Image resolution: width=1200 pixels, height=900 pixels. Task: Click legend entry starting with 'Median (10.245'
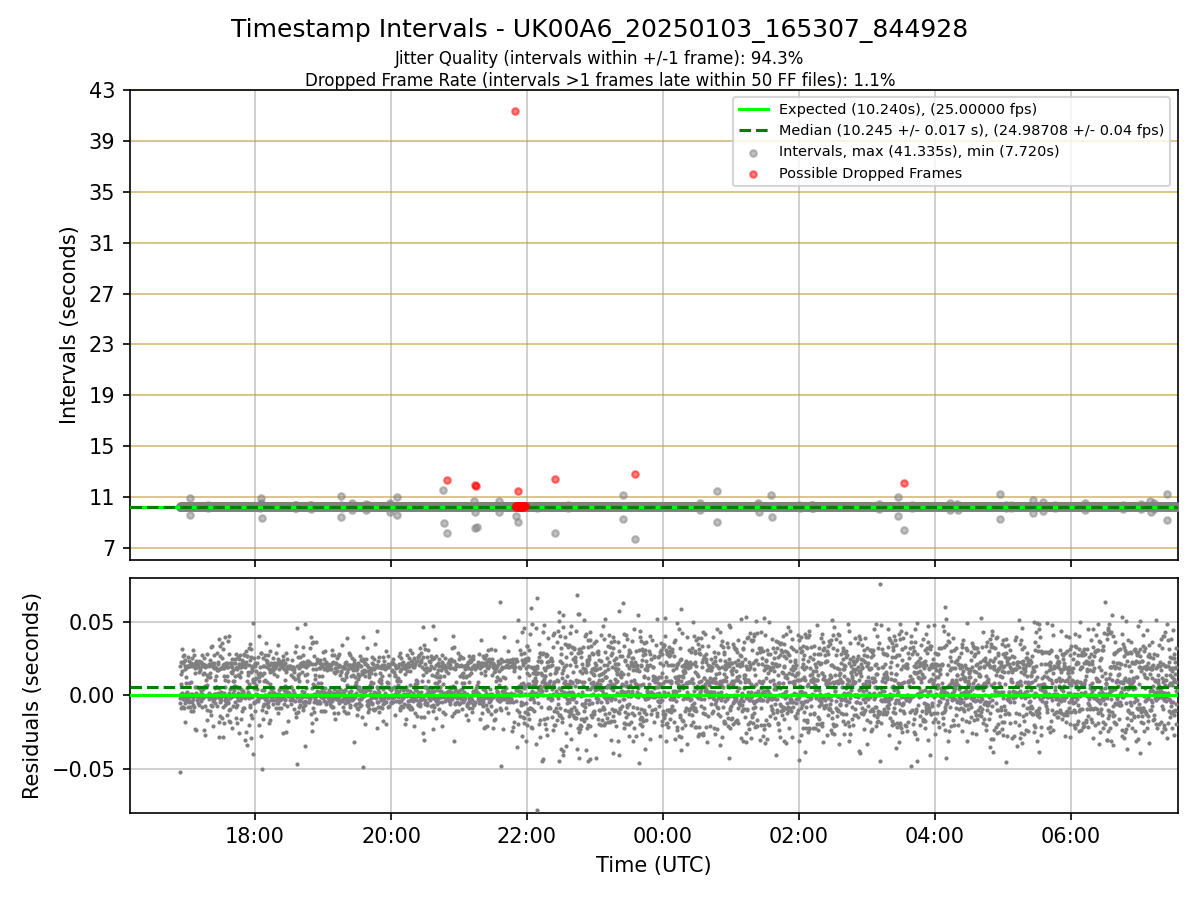971,130
